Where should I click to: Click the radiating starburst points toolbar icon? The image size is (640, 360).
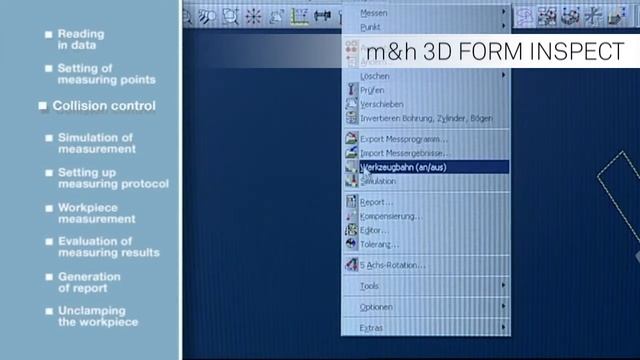(253, 17)
